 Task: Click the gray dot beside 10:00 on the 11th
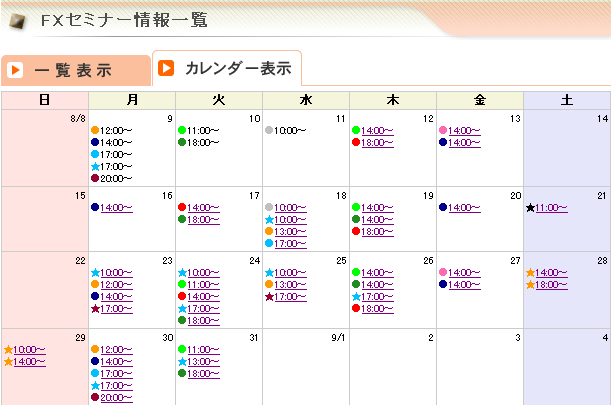(x=269, y=130)
